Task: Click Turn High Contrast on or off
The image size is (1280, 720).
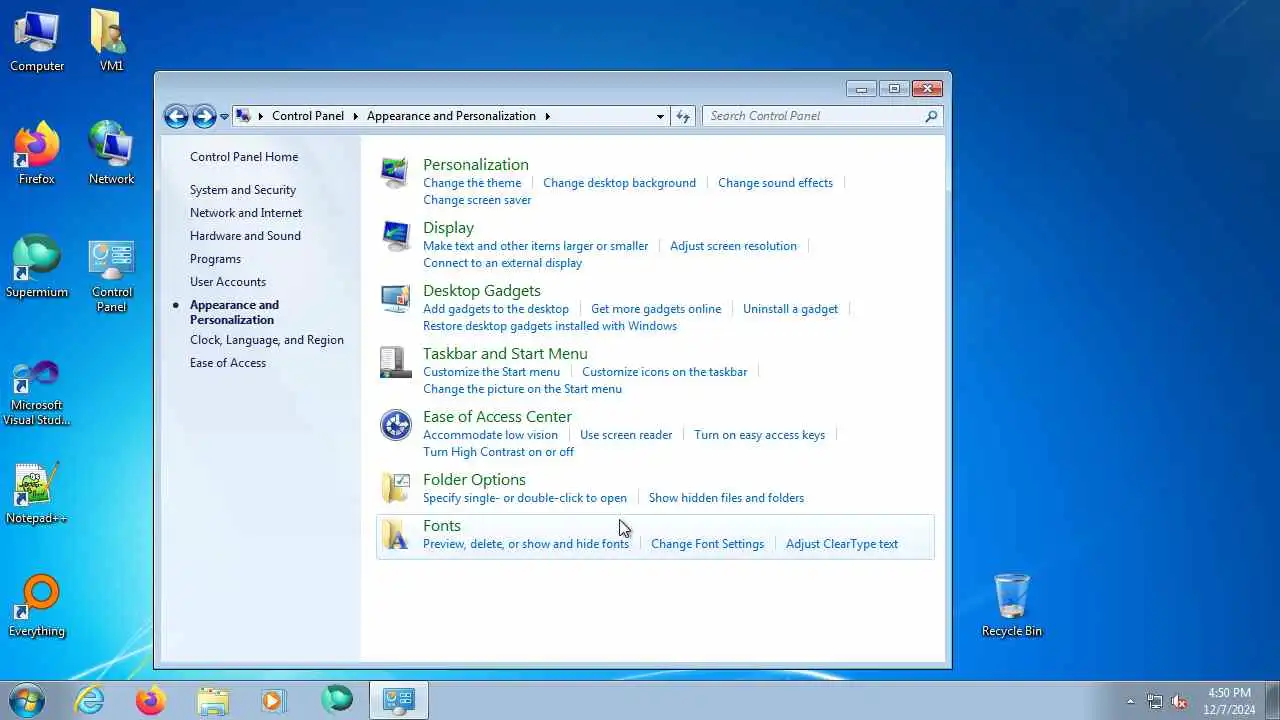Action: pyautogui.click(x=498, y=452)
